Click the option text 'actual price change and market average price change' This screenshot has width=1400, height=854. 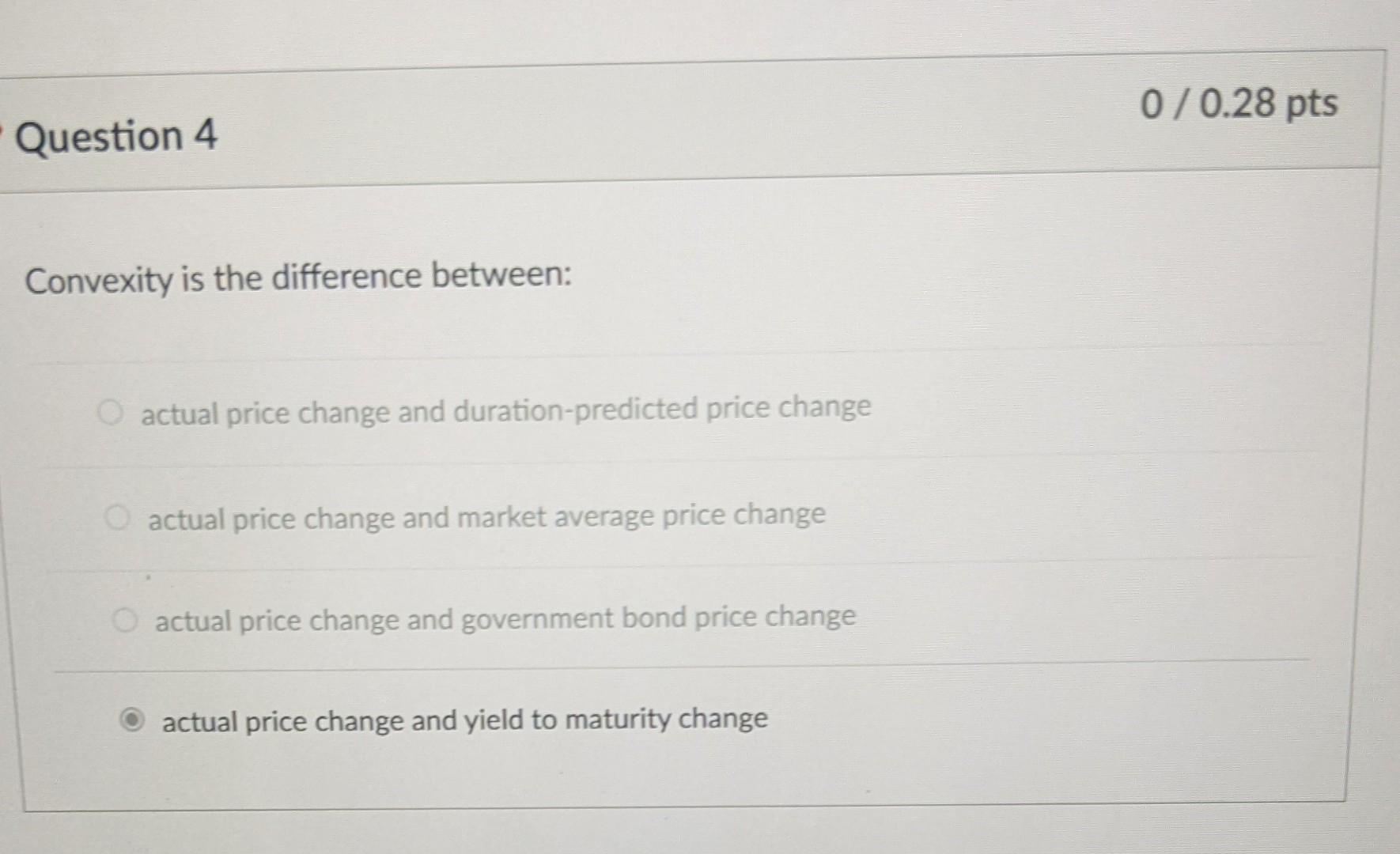pyautogui.click(x=486, y=516)
